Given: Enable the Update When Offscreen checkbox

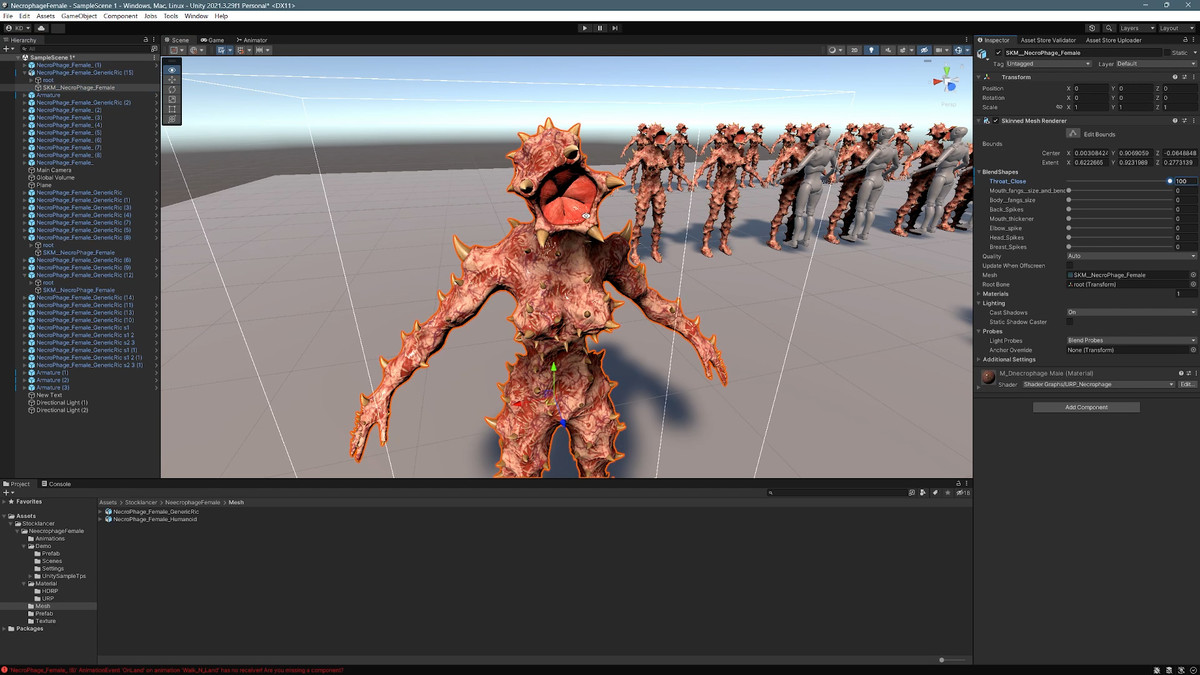Looking at the screenshot, I should 1070,266.
